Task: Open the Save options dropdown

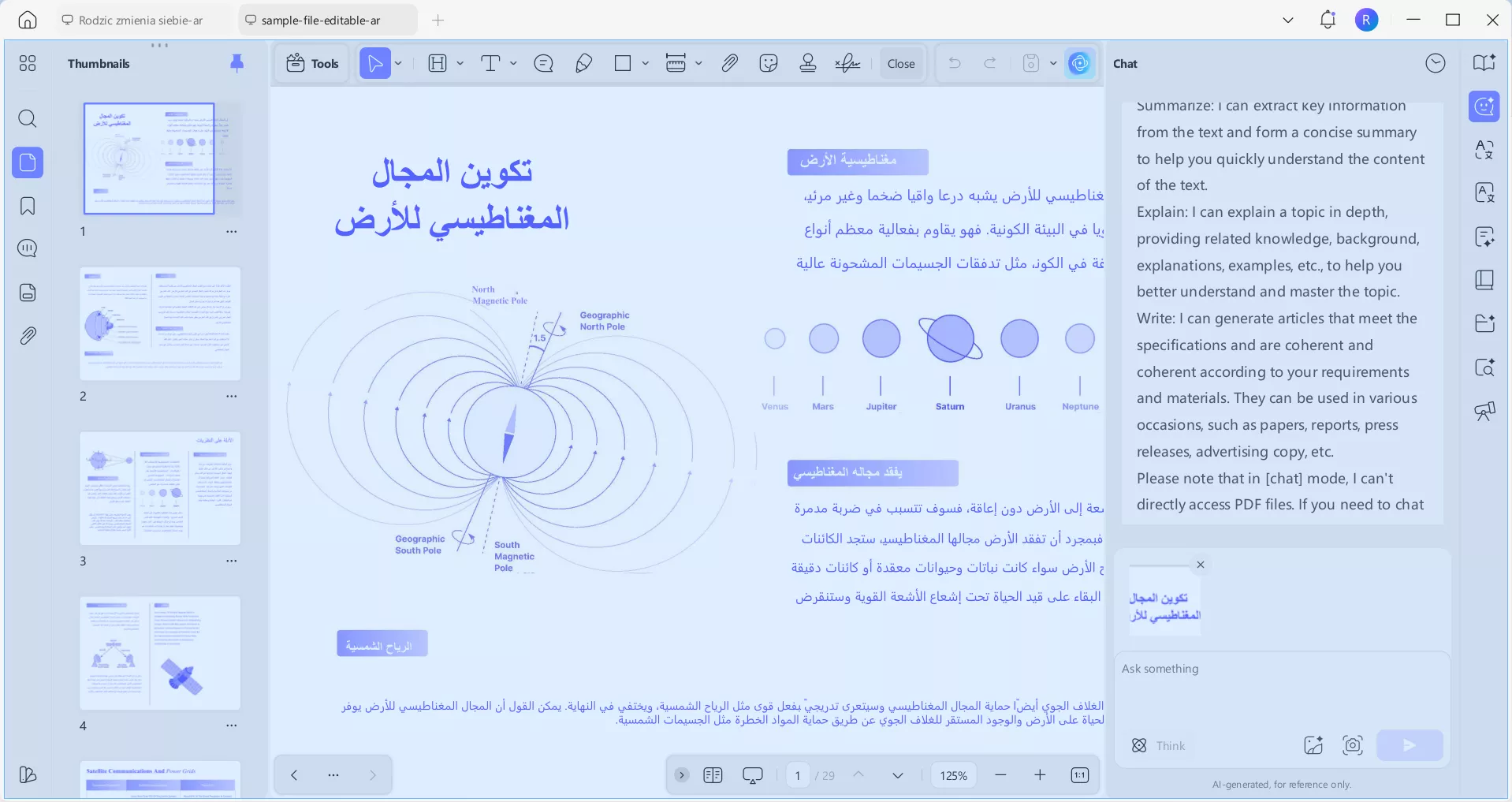Action: pos(1054,63)
